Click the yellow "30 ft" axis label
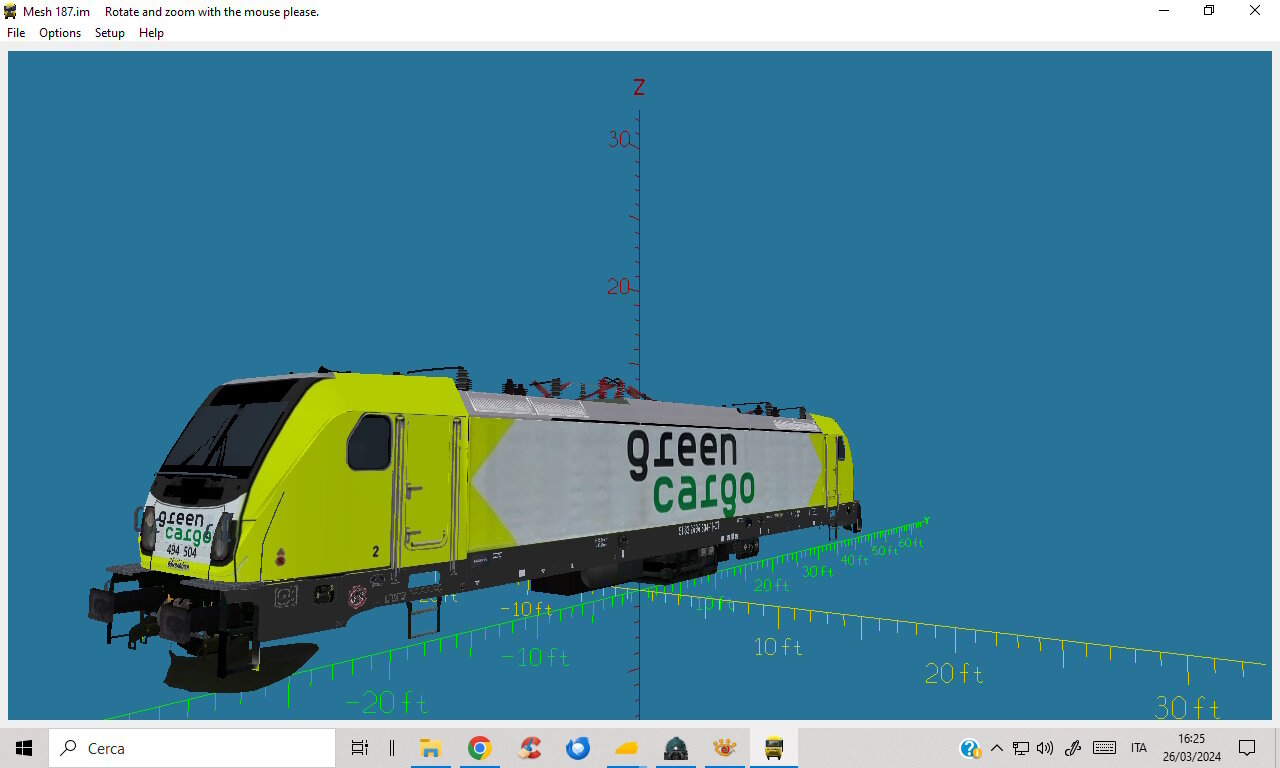This screenshot has height=768, width=1280. tap(1187, 708)
